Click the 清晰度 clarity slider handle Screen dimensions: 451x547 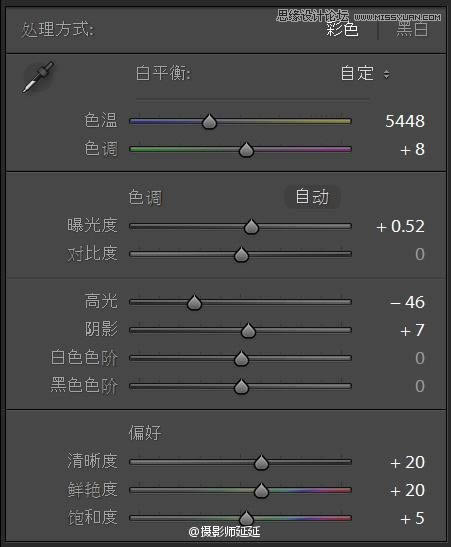pos(261,462)
